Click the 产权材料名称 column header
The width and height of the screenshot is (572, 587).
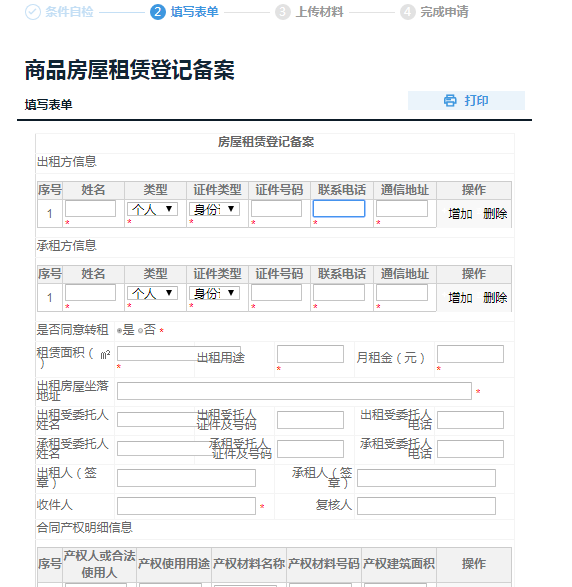(x=249, y=564)
